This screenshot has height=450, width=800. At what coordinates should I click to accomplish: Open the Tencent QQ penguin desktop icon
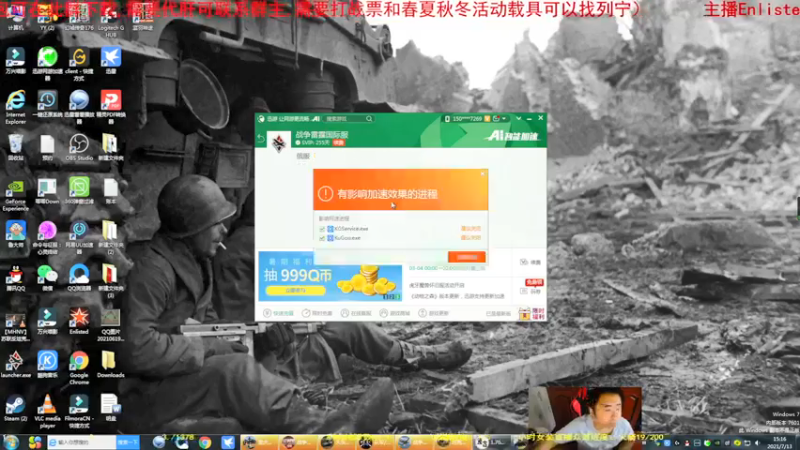tap(15, 278)
